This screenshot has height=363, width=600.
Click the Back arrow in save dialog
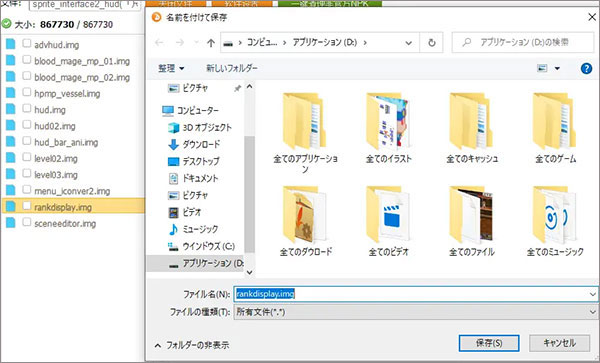159,42
